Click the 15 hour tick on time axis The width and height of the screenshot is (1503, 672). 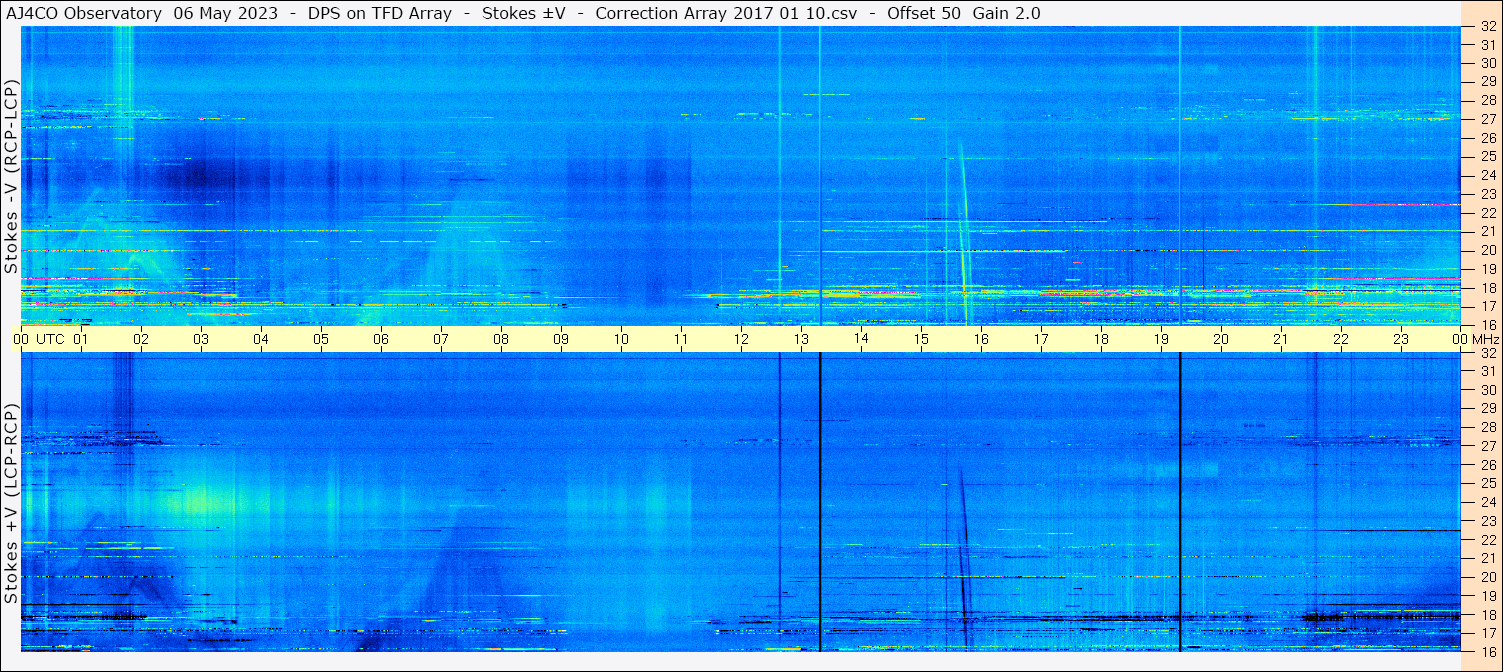921,339
